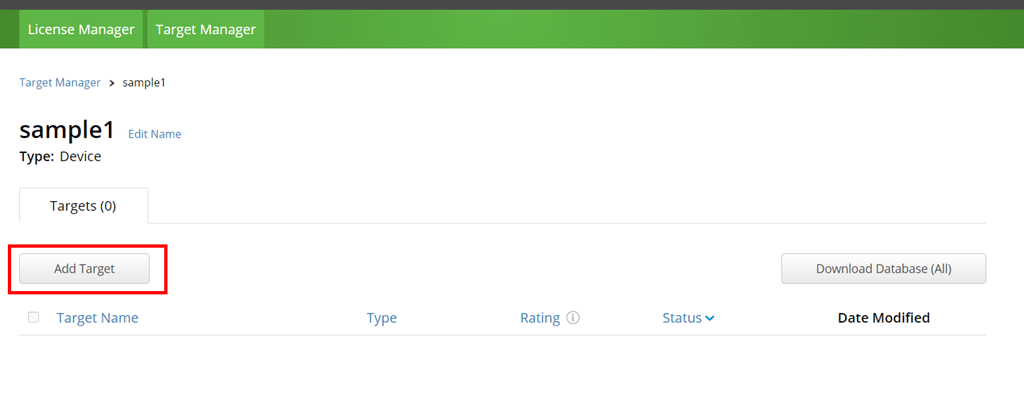
Task: Tick the select-all targets checkbox
Action: [33, 317]
